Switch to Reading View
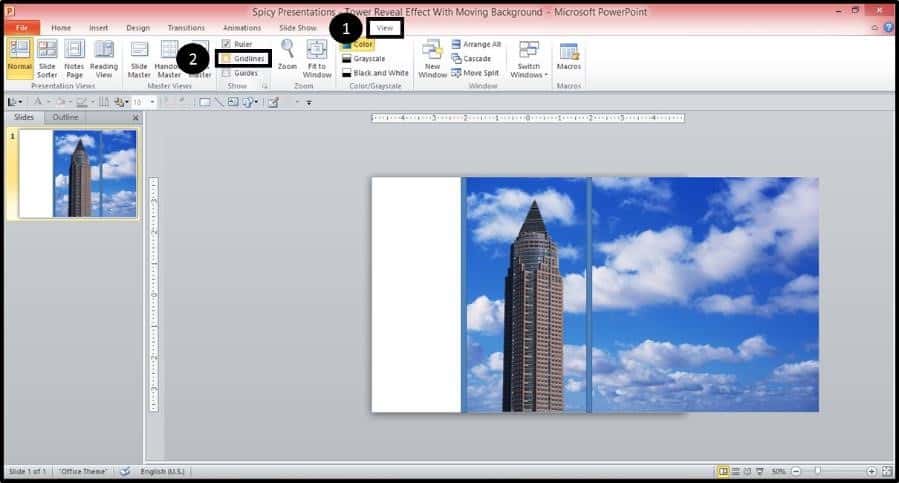 (x=104, y=58)
